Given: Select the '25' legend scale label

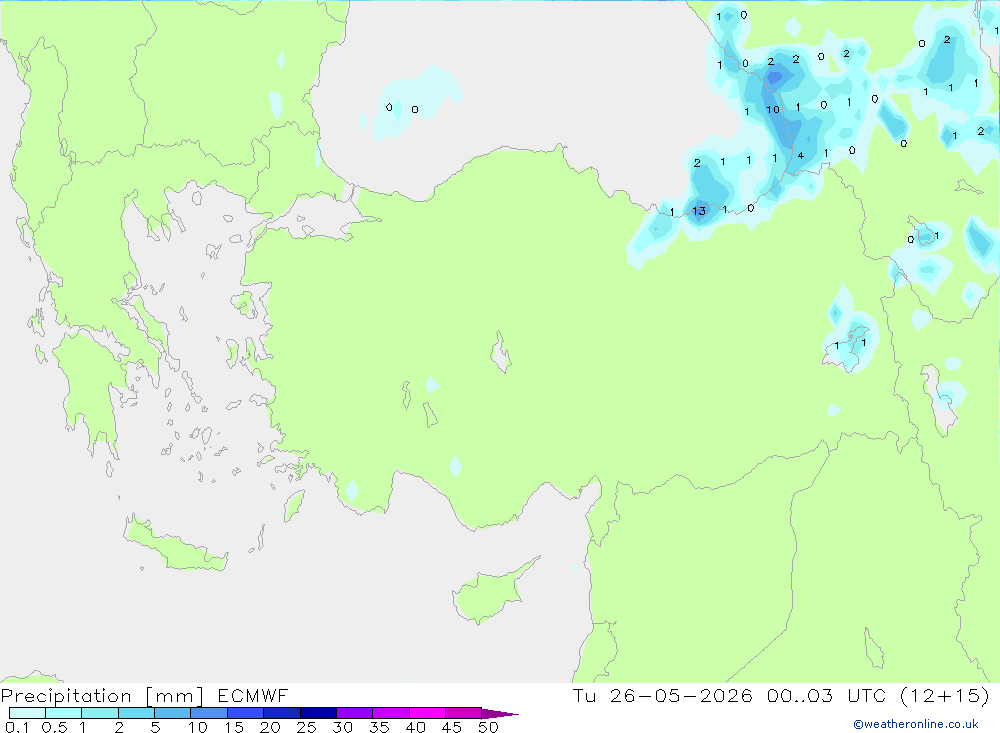Looking at the screenshot, I should (x=306, y=727).
